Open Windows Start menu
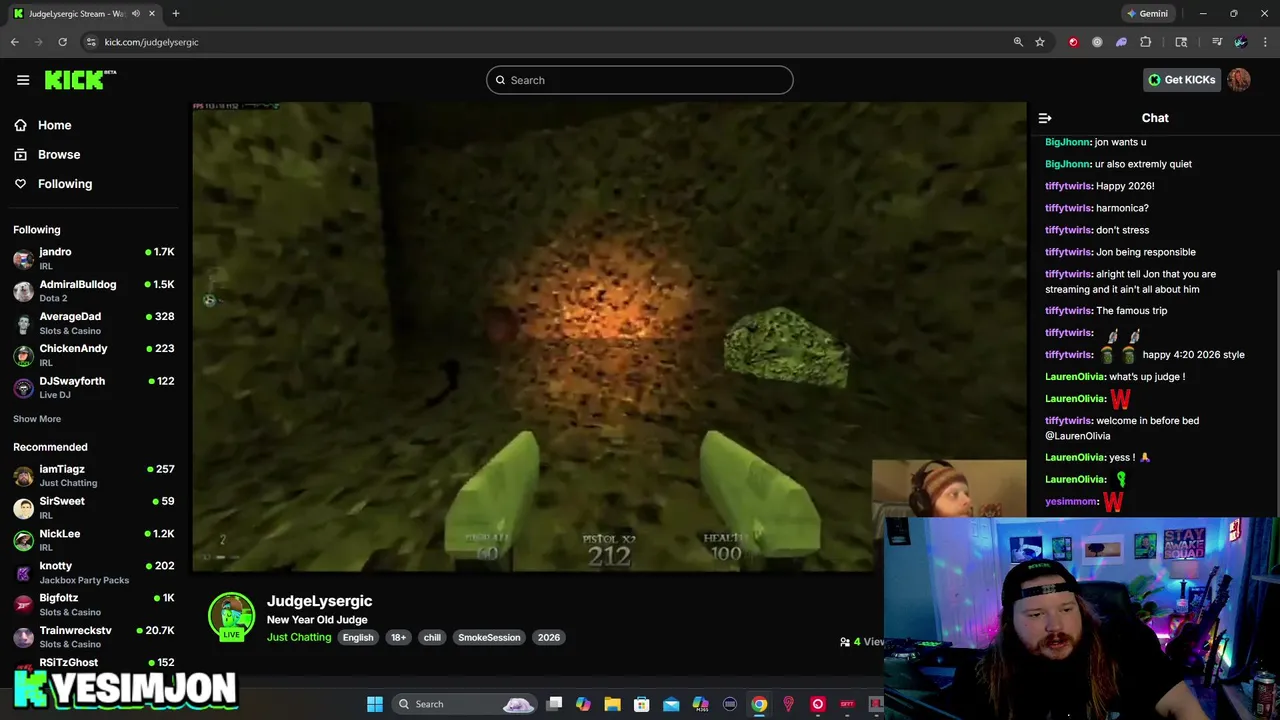Screen dimensions: 1280x720 [x=375, y=704]
